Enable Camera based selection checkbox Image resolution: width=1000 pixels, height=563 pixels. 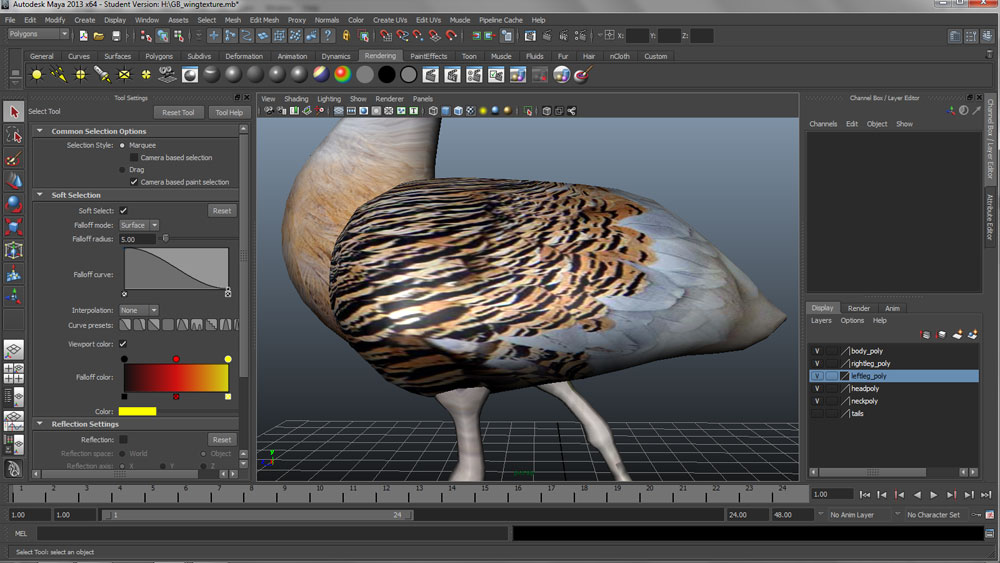pyautogui.click(x=135, y=158)
